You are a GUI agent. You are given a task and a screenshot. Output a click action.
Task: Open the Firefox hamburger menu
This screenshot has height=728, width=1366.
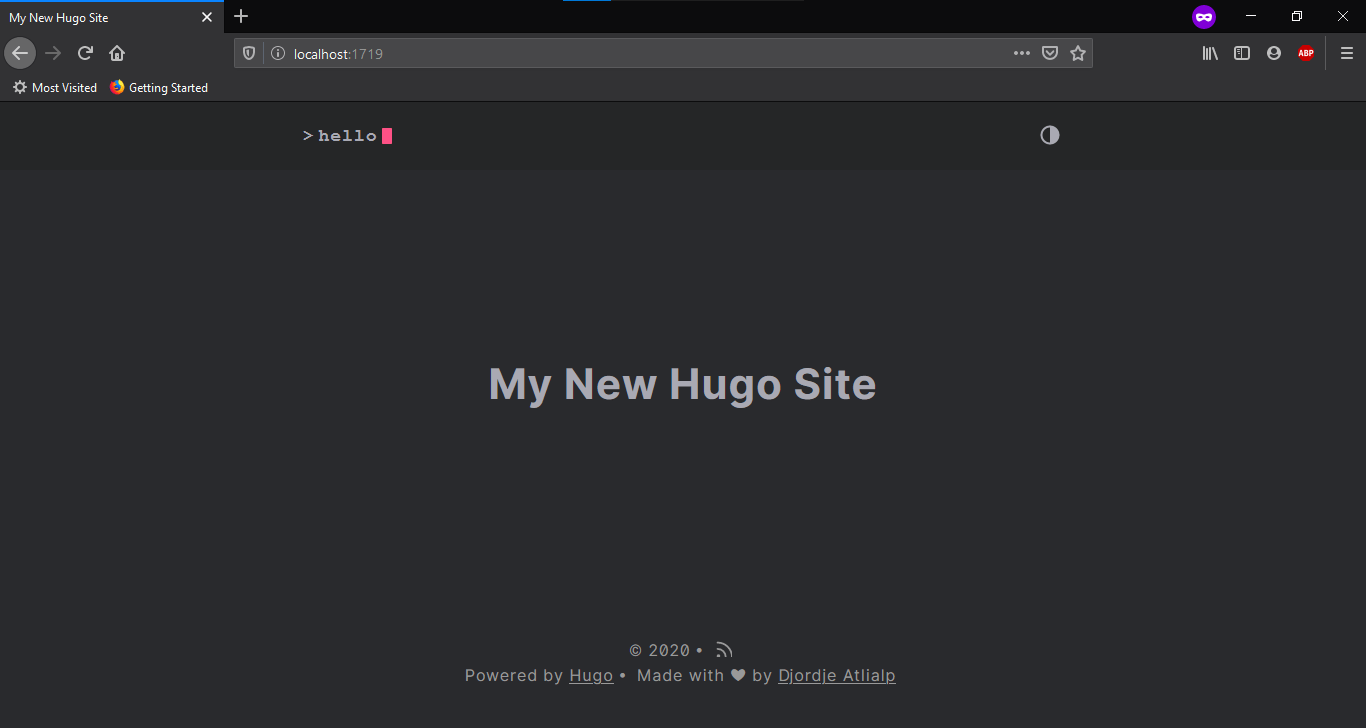1346,53
